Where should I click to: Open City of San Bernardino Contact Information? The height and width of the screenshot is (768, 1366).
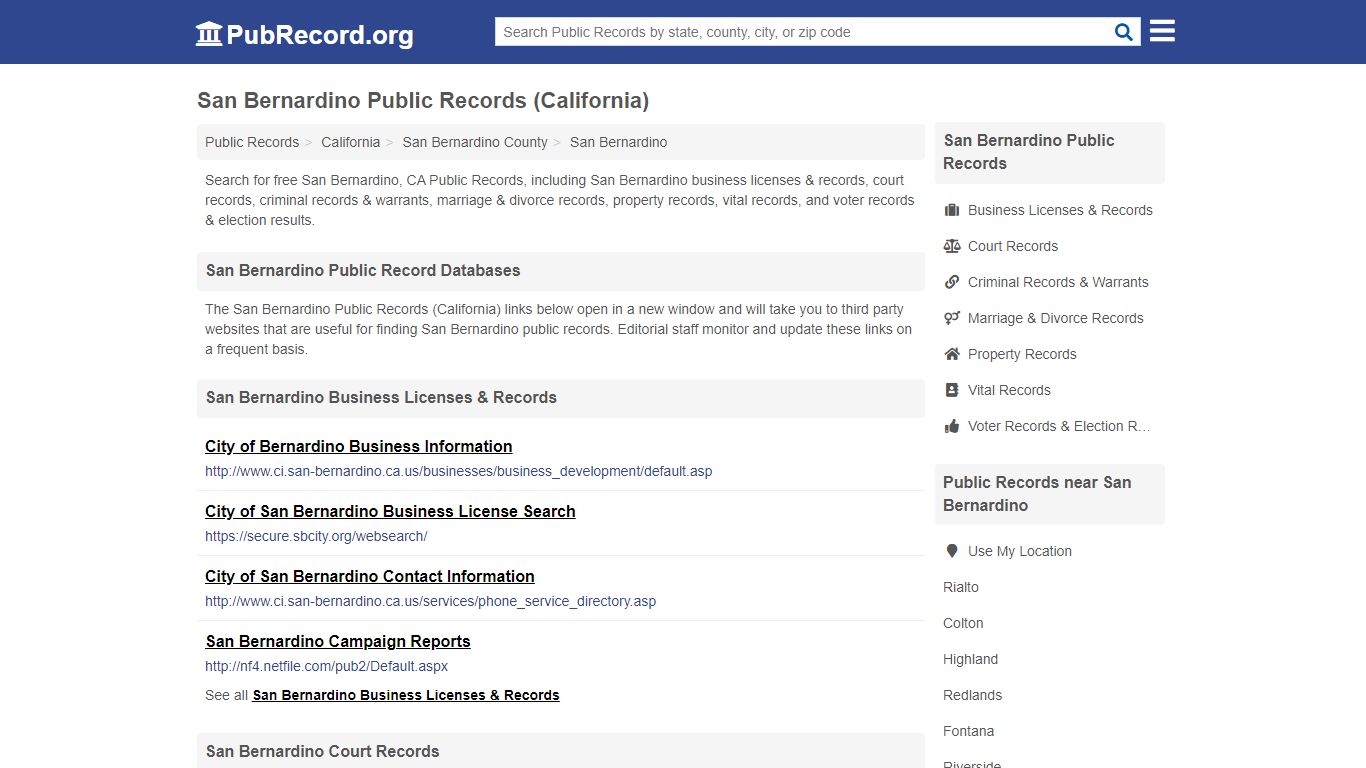[x=370, y=576]
